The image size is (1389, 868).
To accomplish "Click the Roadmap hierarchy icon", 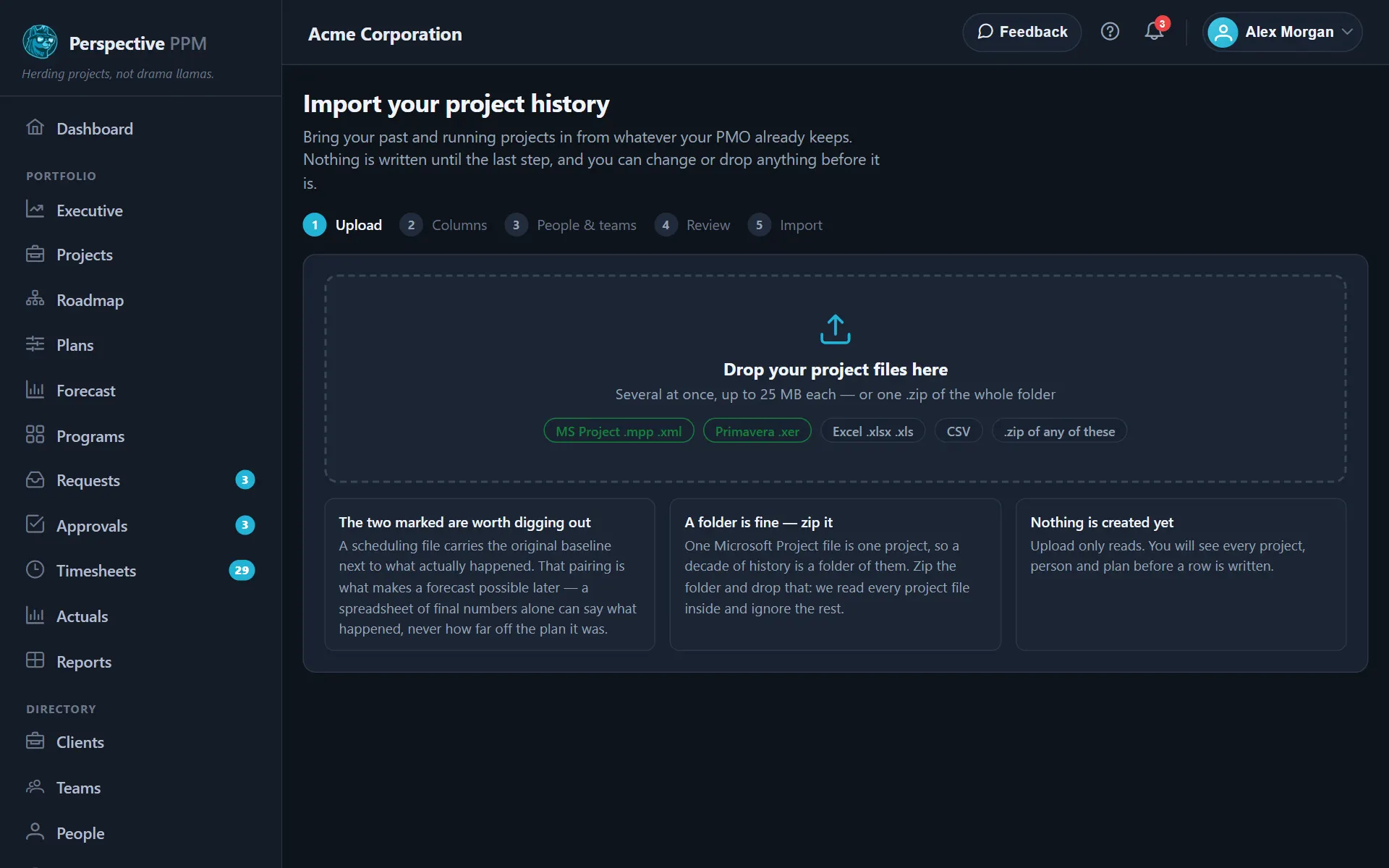I will point(35,299).
